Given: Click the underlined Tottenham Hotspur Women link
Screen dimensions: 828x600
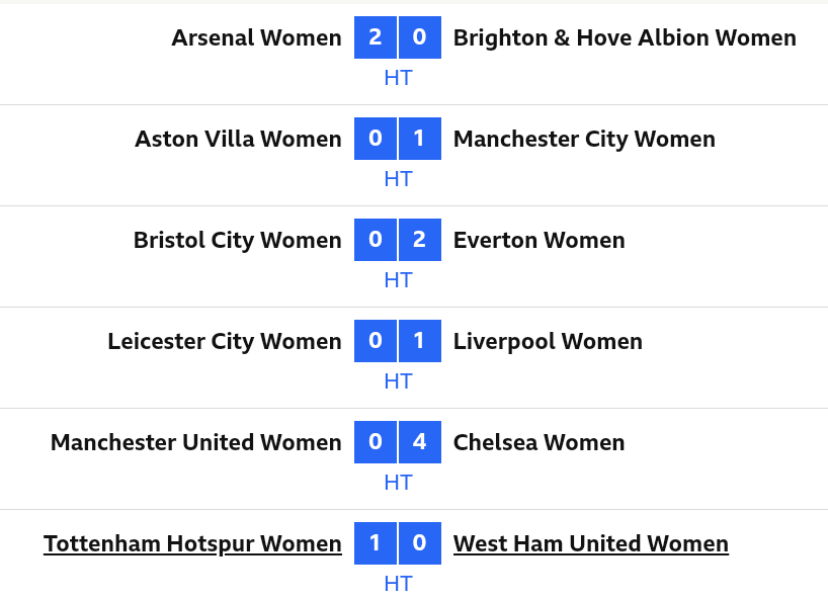Looking at the screenshot, I should (191, 543).
